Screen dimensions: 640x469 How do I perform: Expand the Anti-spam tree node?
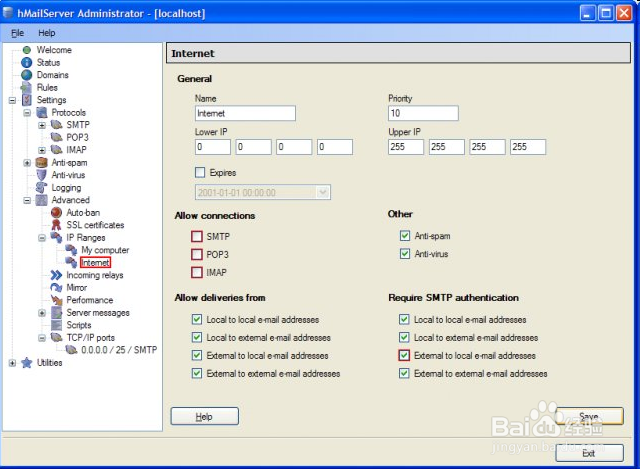[27, 163]
